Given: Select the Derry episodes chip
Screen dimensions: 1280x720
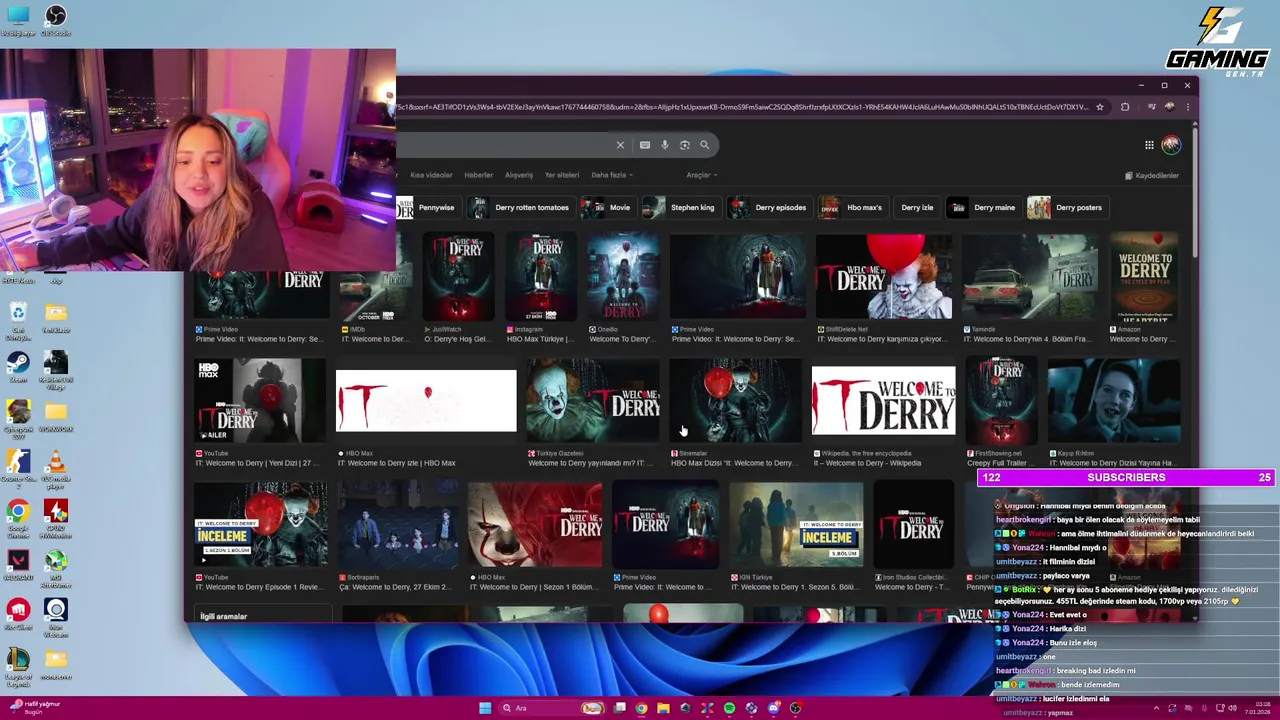Looking at the screenshot, I should (769, 208).
